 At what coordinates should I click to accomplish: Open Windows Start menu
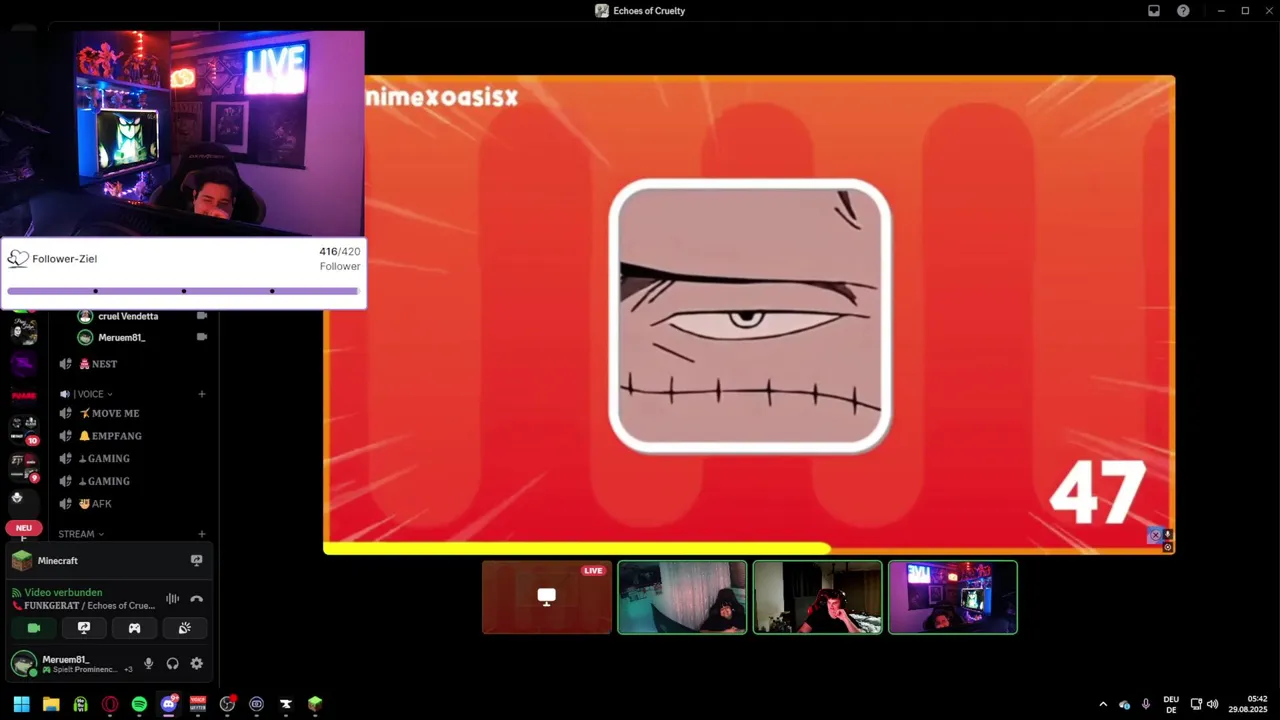pyautogui.click(x=21, y=704)
